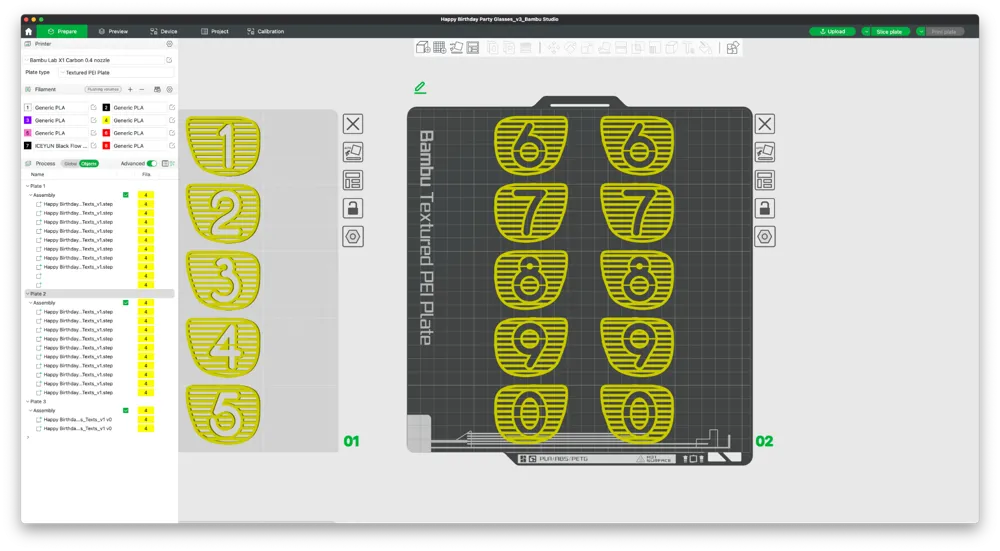Screen dimensions: 1000x551
Task: Open the Calibration tab
Action: click(266, 31)
